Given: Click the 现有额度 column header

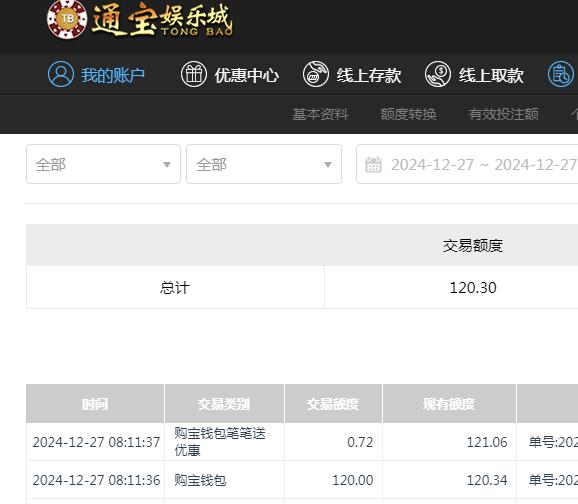Looking at the screenshot, I should (x=449, y=404).
